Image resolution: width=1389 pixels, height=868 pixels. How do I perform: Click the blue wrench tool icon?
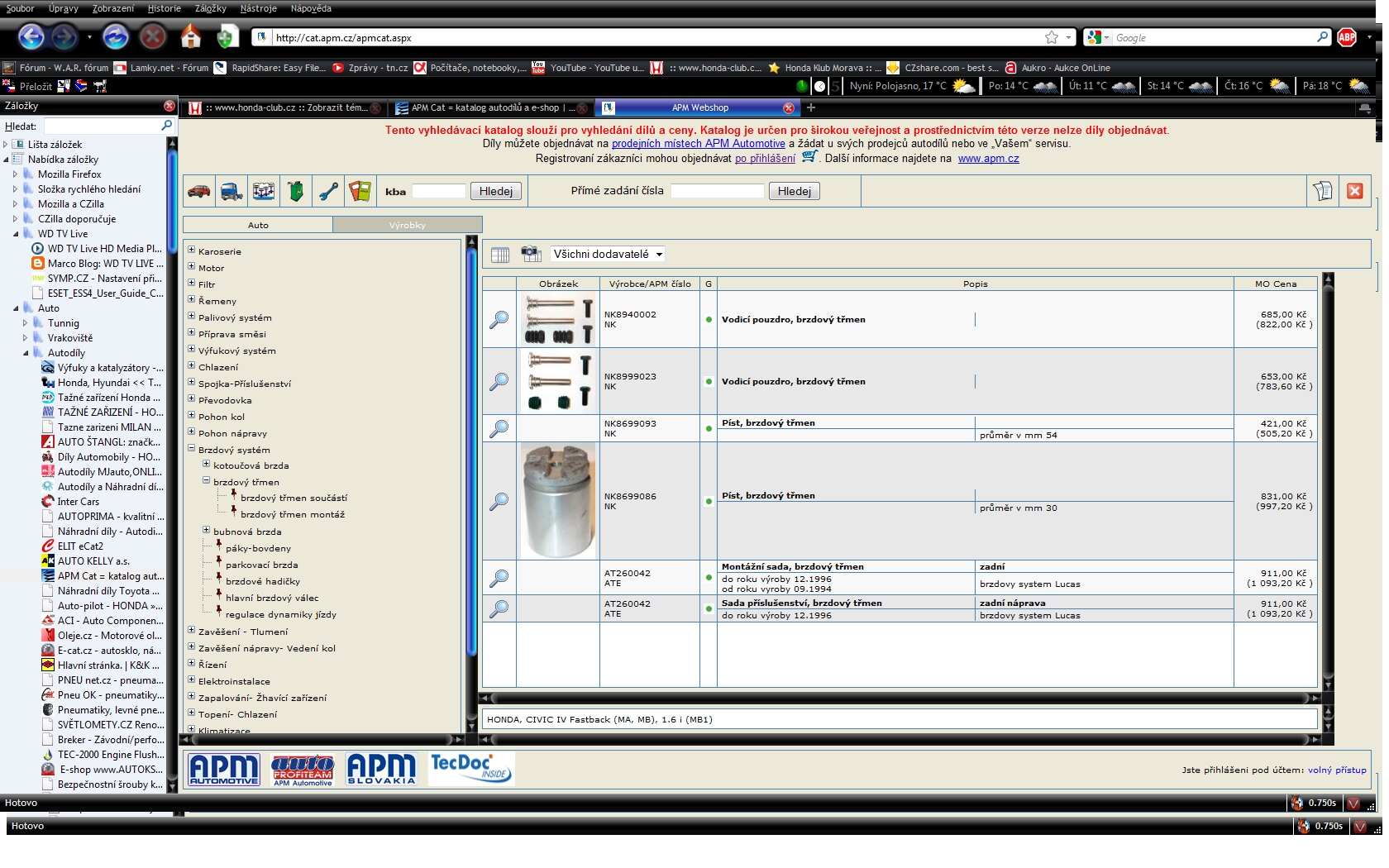tap(328, 192)
